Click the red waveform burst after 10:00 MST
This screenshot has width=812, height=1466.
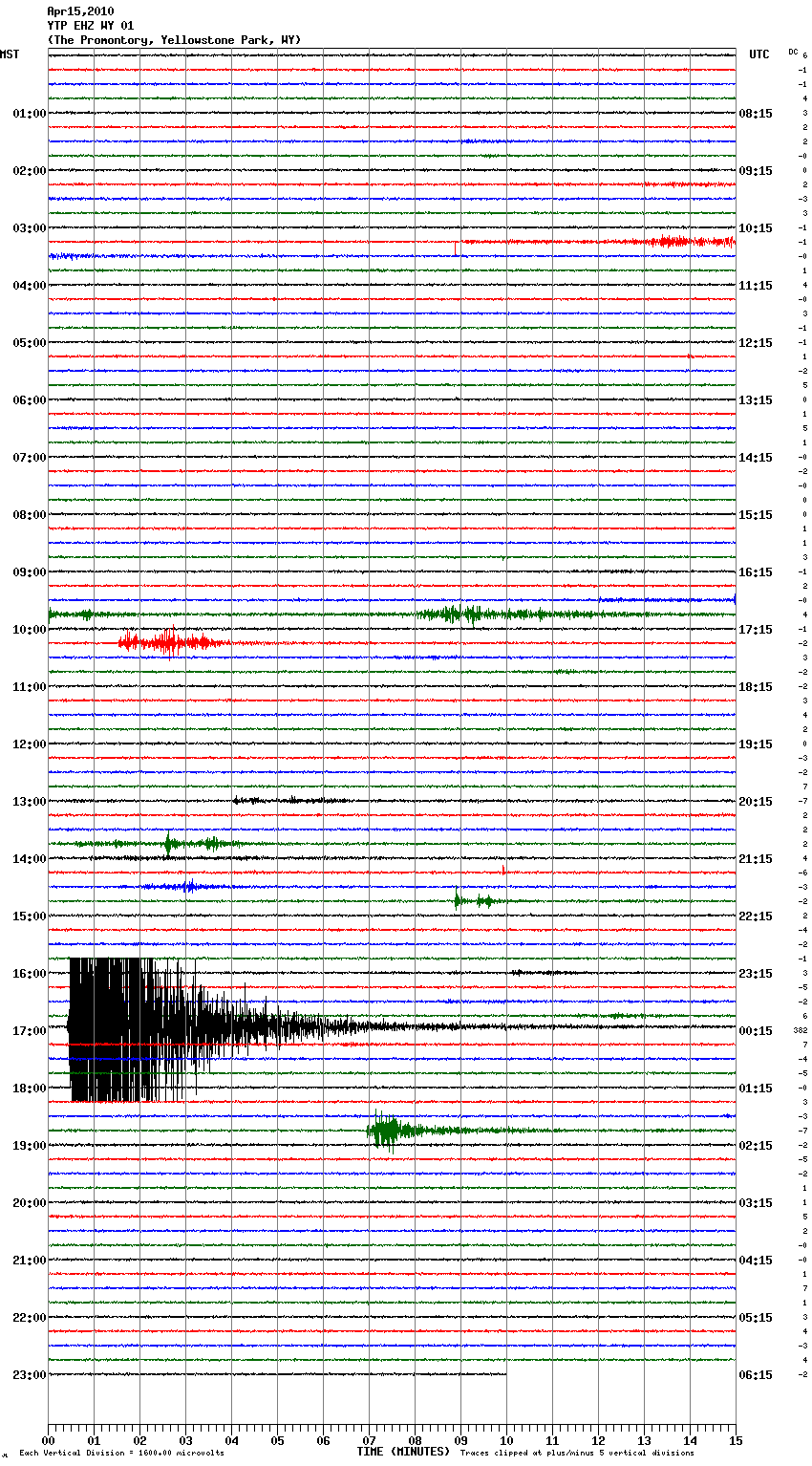pyautogui.click(x=169, y=642)
